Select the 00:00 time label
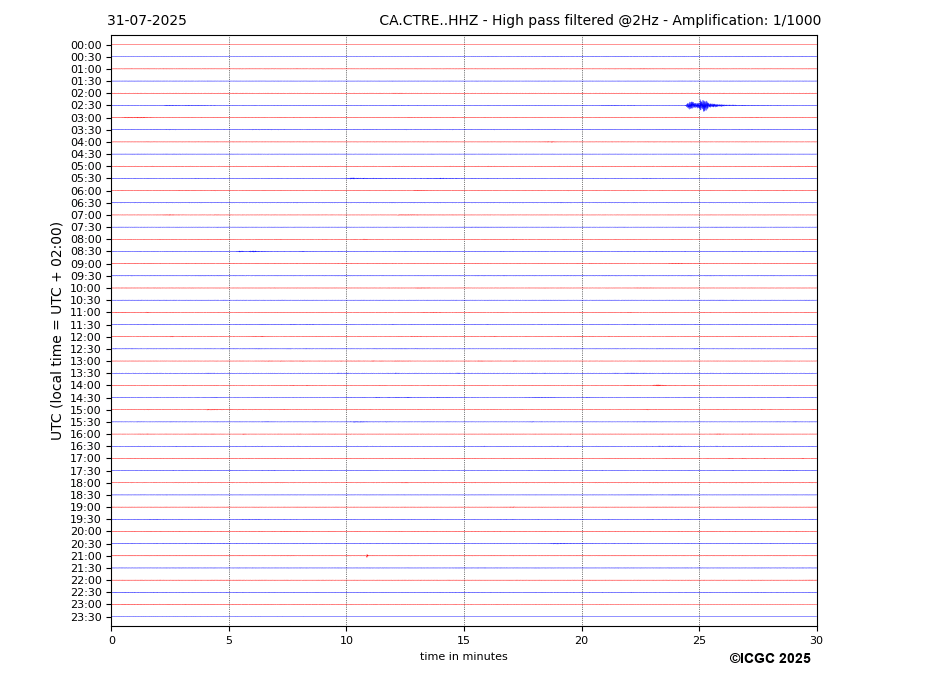This screenshot has width=927, height=696. 86,46
